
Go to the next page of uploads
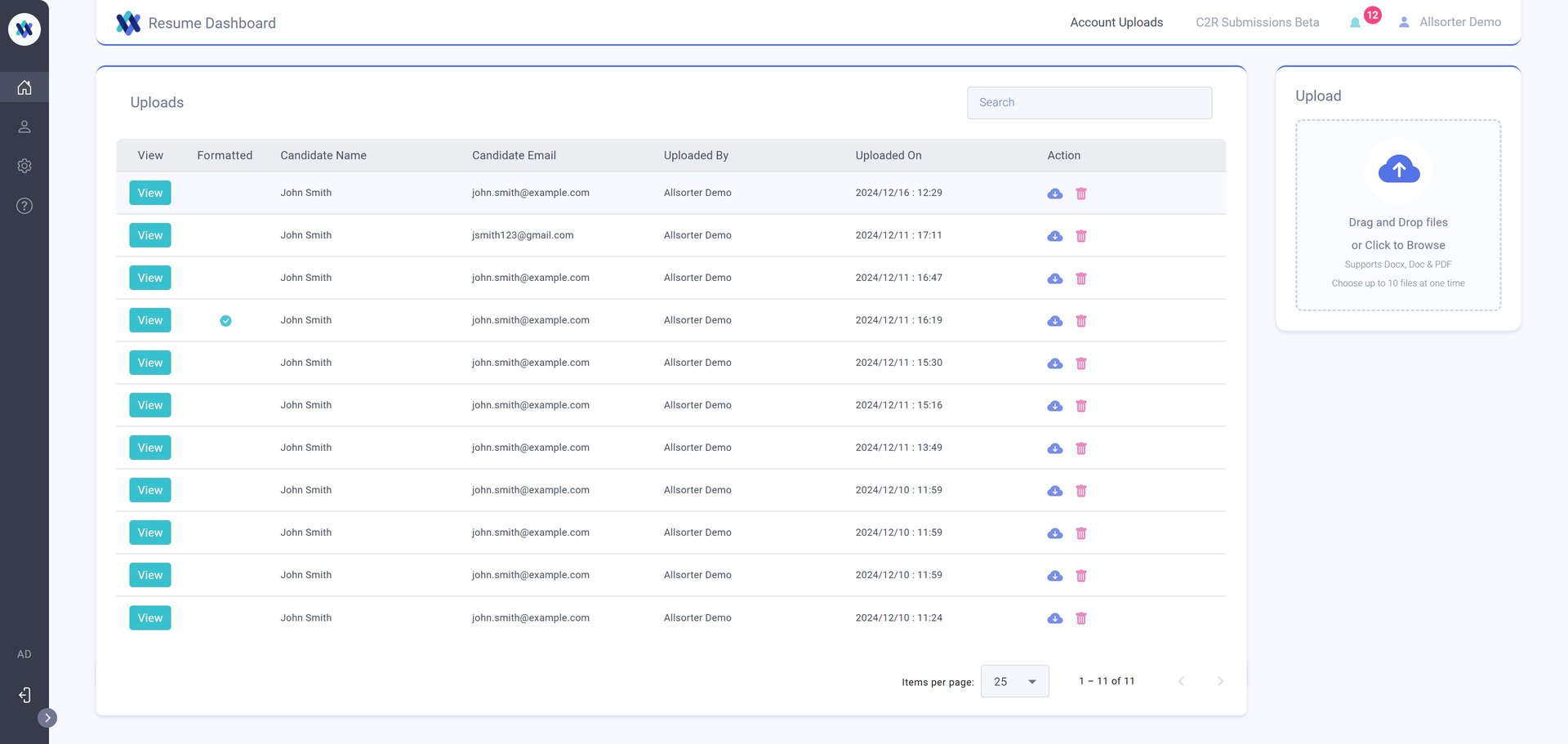[1220, 681]
